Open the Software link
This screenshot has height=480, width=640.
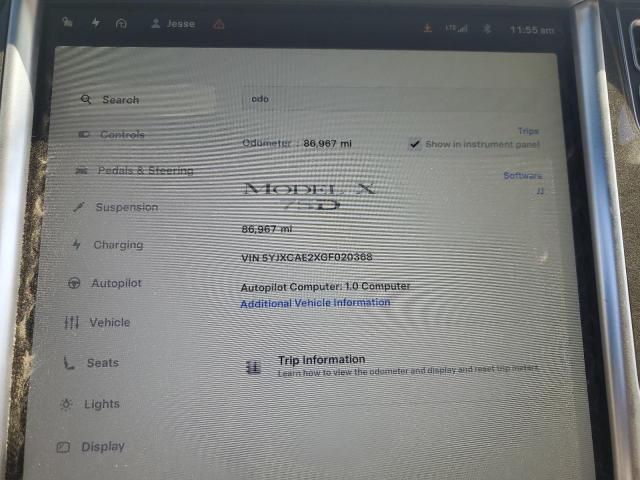click(x=523, y=176)
